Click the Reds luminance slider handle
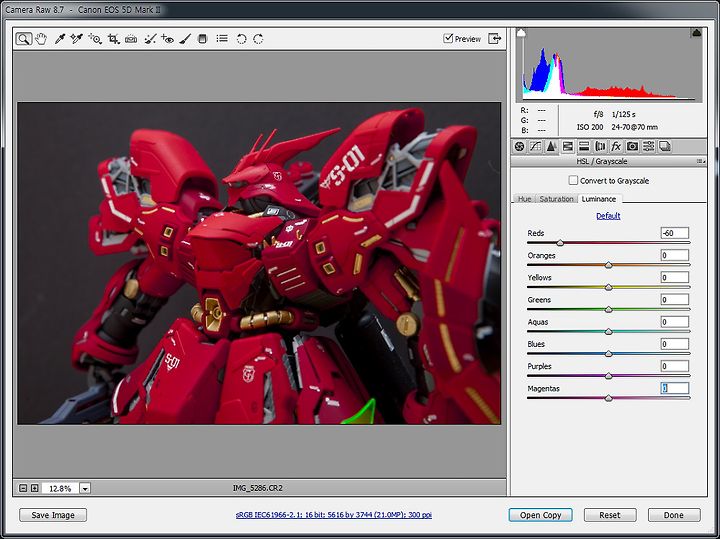720x539 pixels. pos(560,243)
